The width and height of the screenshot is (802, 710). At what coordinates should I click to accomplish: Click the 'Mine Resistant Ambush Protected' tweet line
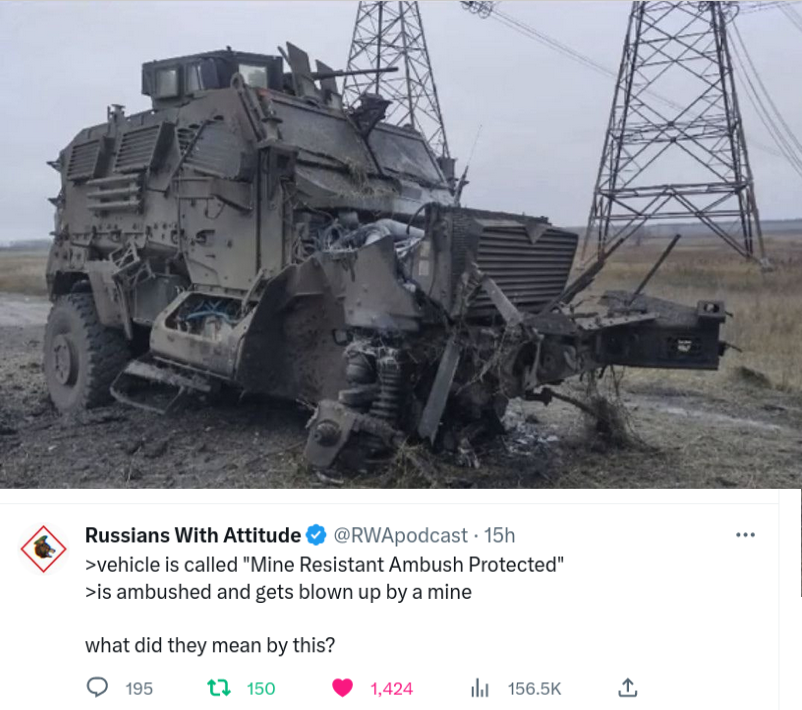324,565
